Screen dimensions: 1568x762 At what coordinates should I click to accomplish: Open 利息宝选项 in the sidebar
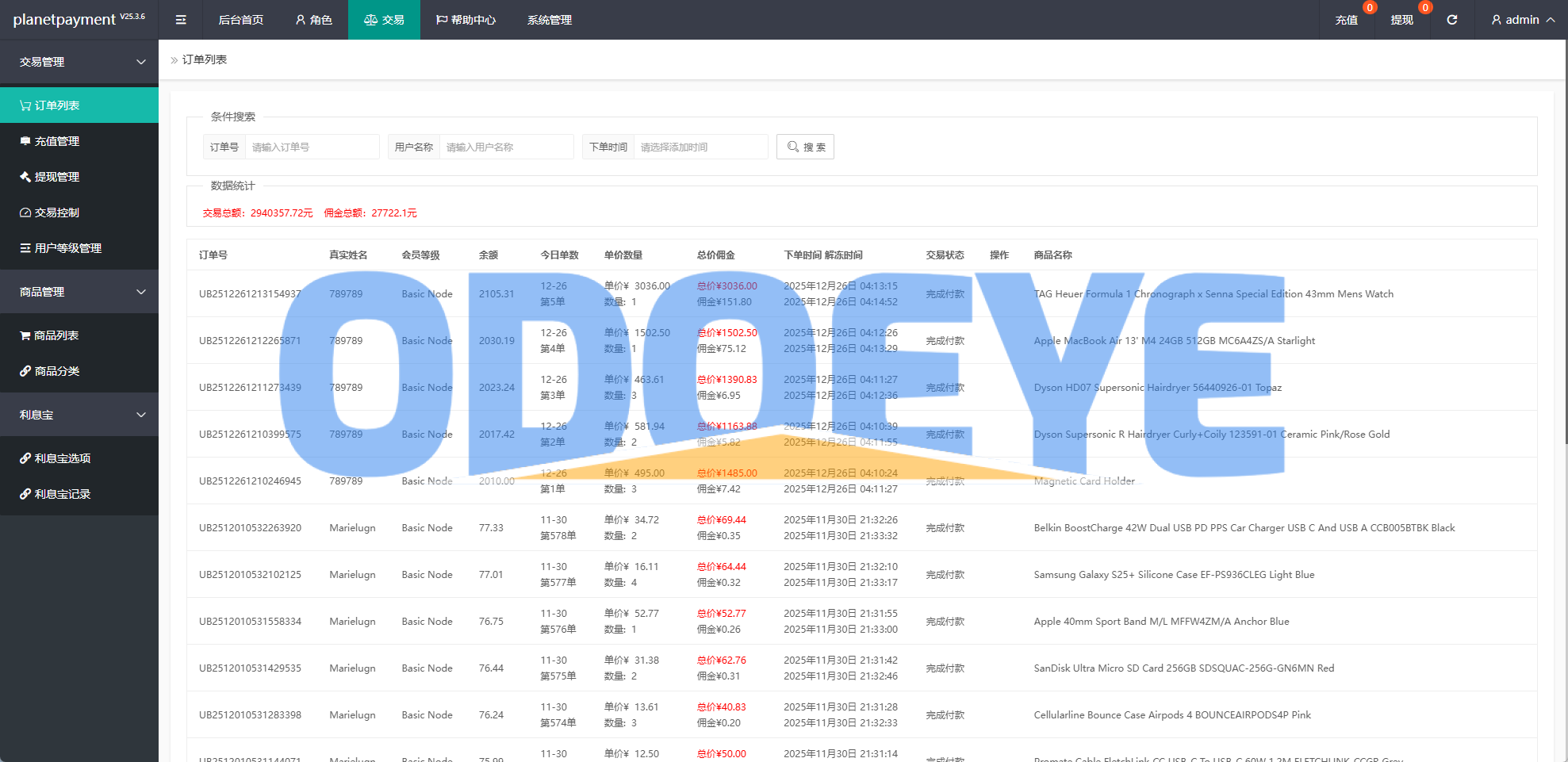point(62,458)
